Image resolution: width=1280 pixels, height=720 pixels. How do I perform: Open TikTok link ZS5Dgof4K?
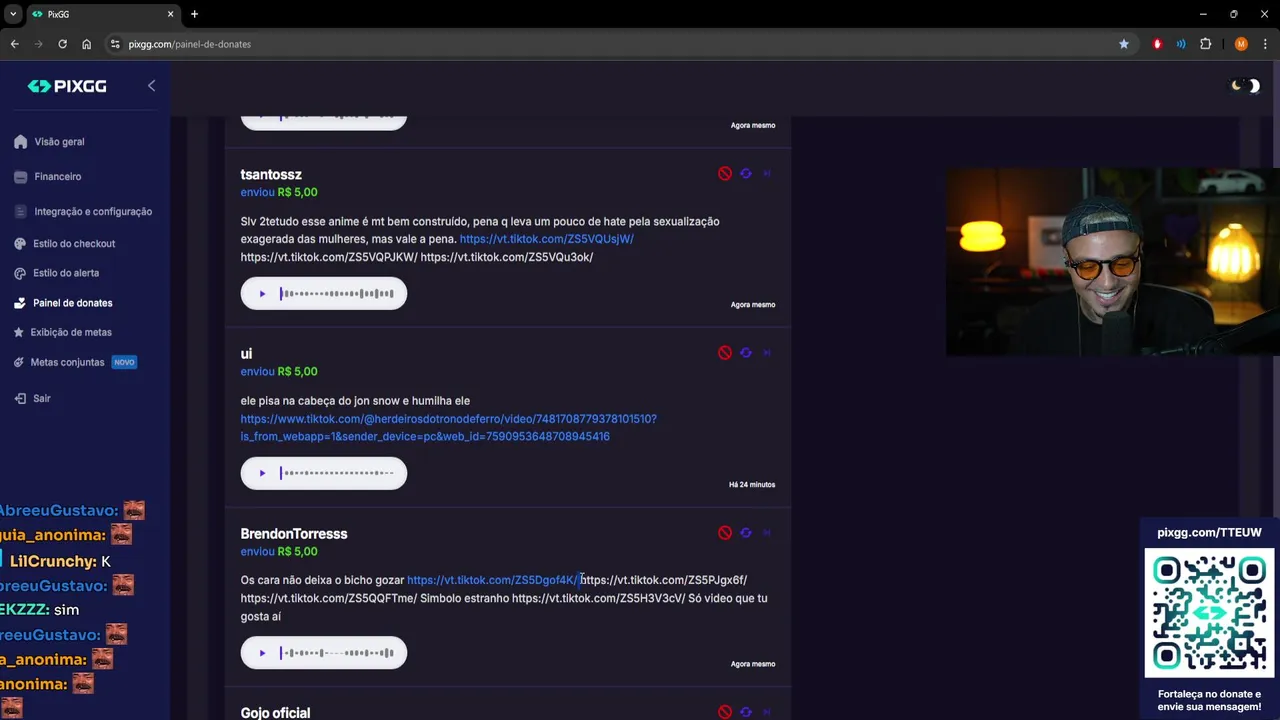[493, 580]
